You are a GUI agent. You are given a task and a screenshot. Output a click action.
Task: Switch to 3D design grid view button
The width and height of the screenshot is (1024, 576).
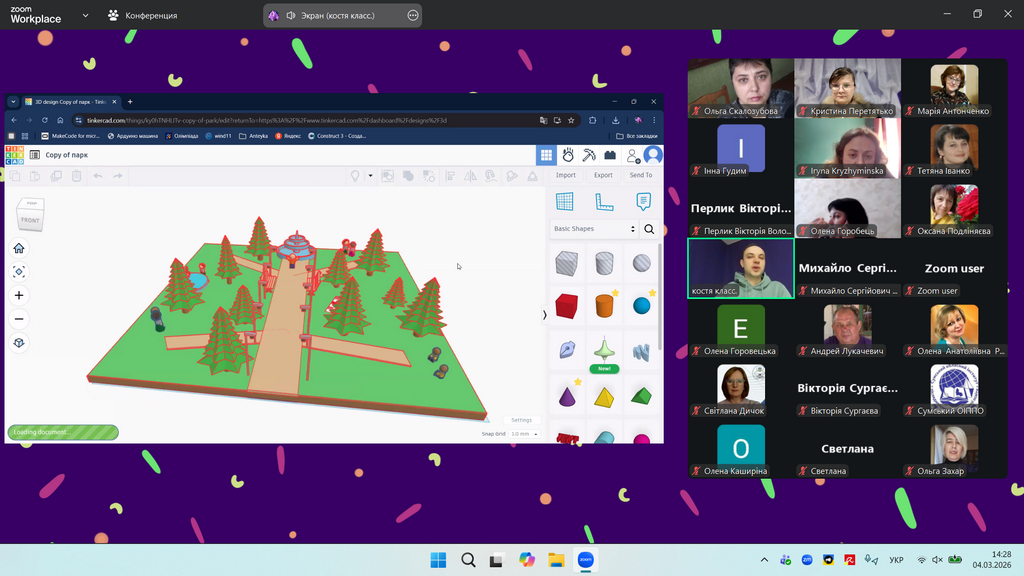pos(546,155)
